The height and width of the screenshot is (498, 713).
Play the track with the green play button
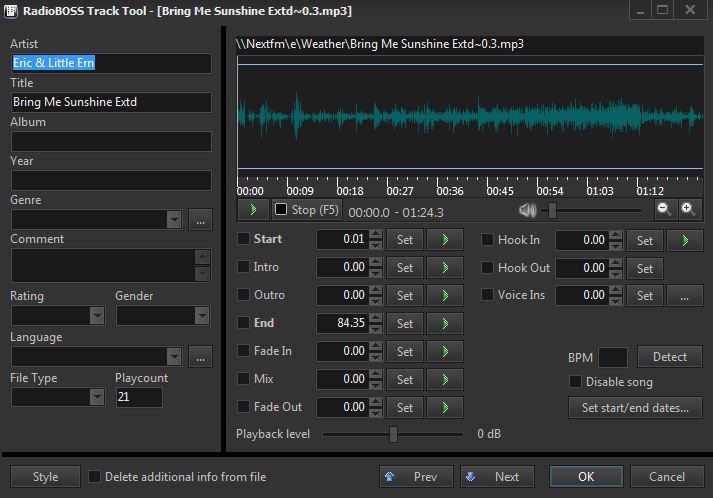click(253, 210)
